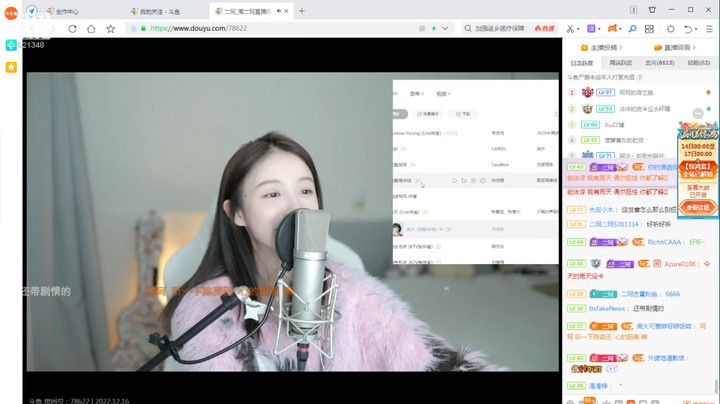
Task: Open the 直播回看 link
Action: pos(675,47)
